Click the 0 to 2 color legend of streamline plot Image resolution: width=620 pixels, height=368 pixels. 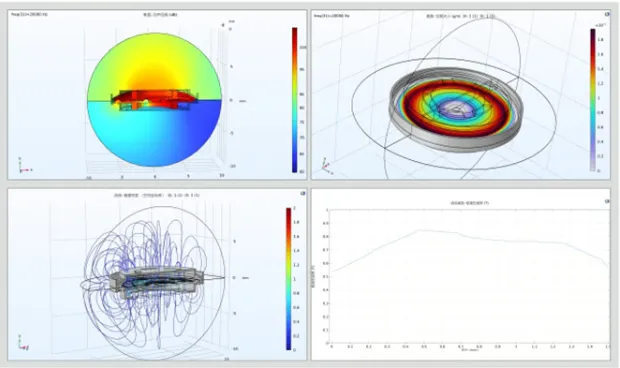289,279
